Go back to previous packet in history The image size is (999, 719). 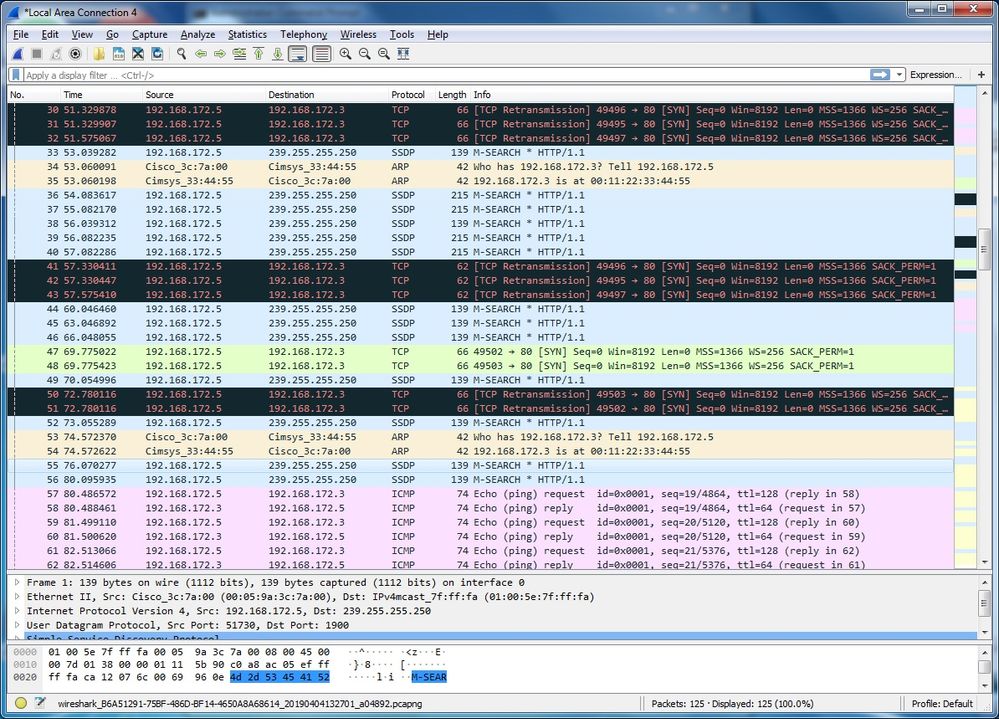click(201, 54)
